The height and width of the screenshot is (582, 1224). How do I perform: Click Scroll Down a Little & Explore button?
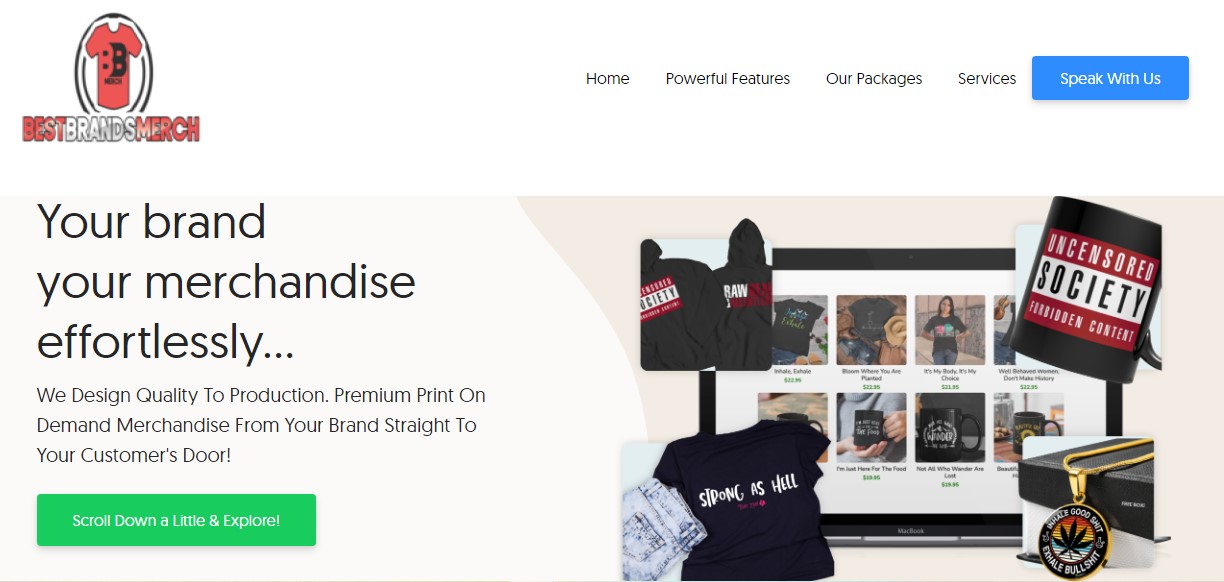pos(176,520)
